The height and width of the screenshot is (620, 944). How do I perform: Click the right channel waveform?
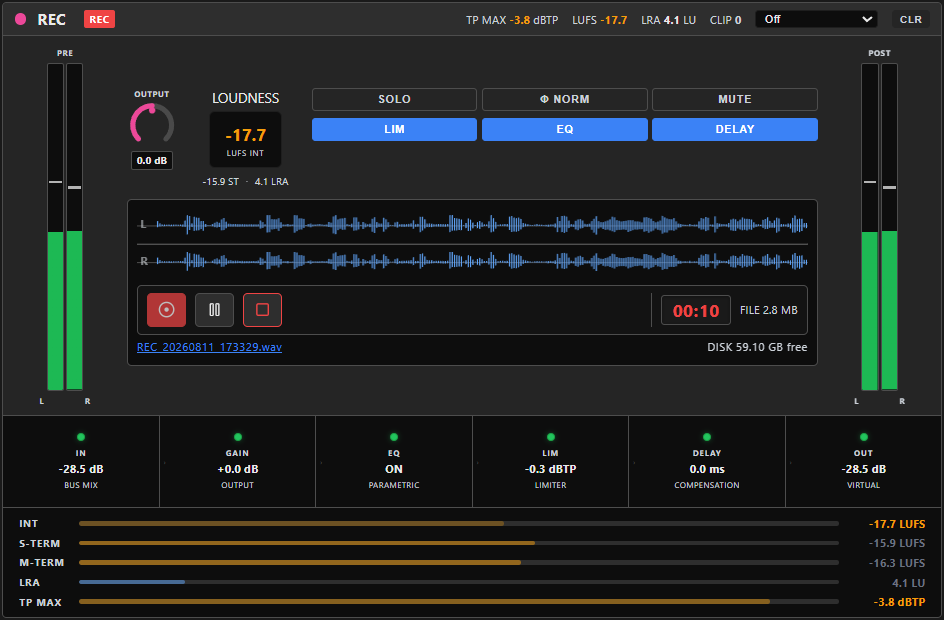[x=473, y=261]
